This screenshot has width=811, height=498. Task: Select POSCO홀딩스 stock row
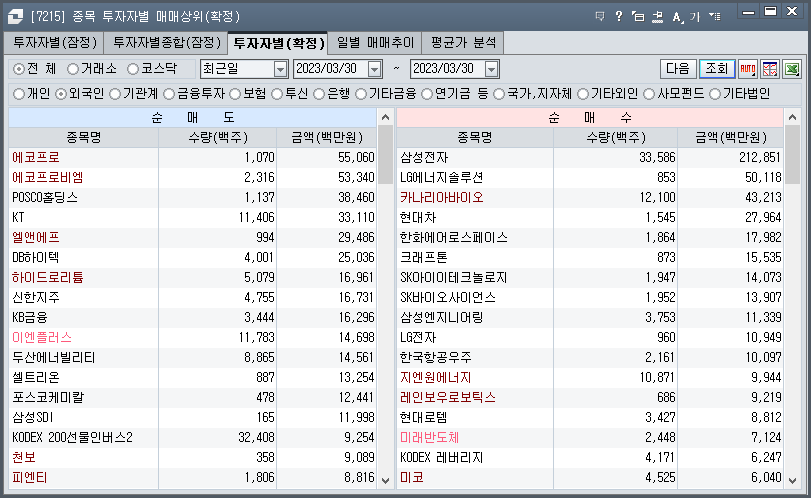tap(192, 198)
